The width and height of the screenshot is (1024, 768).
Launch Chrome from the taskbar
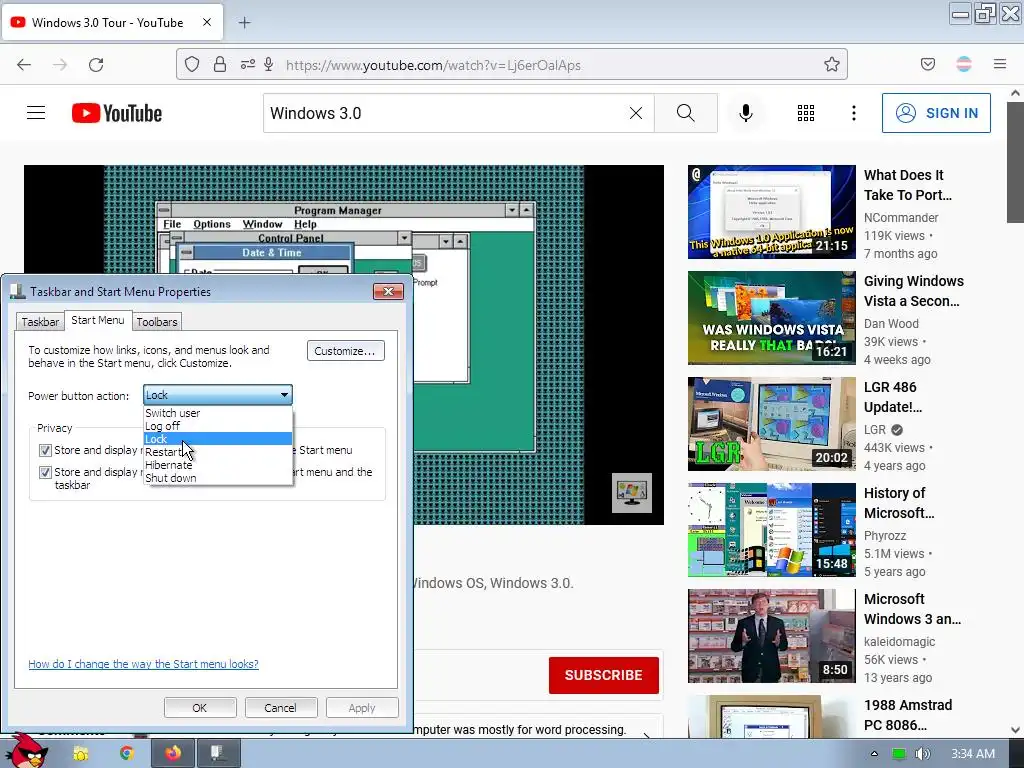coord(127,754)
